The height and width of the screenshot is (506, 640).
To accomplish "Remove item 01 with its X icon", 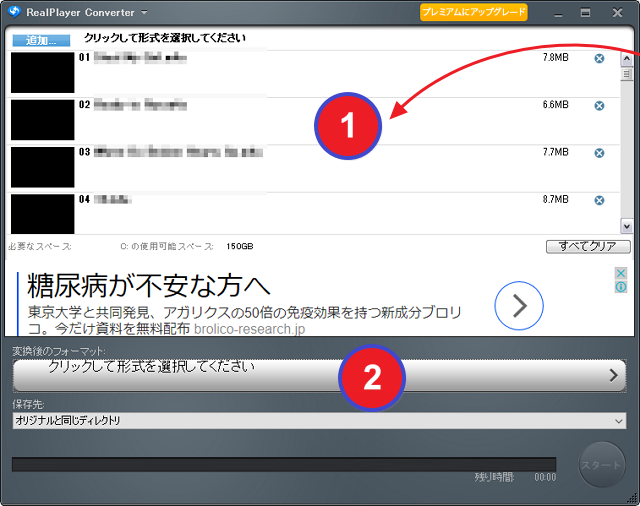I will tap(599, 58).
